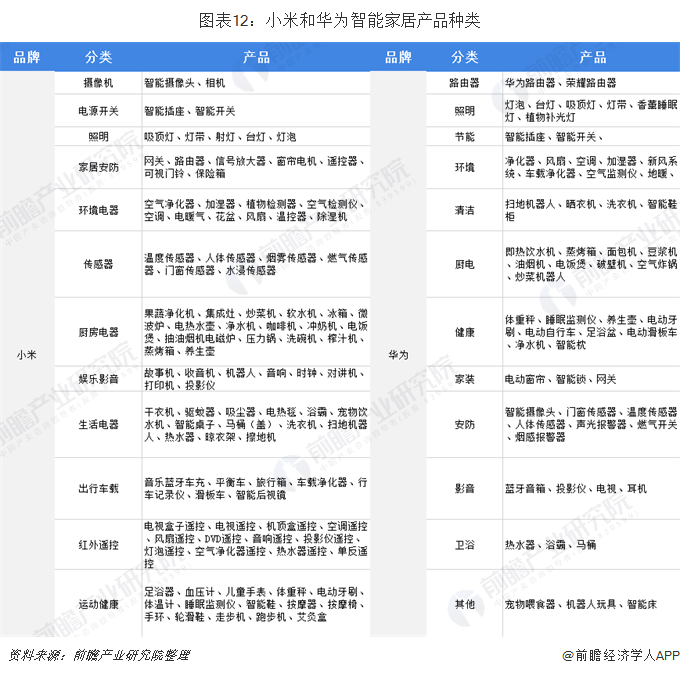Select product cell 电动窗帘、智能锁、网关

(591, 379)
